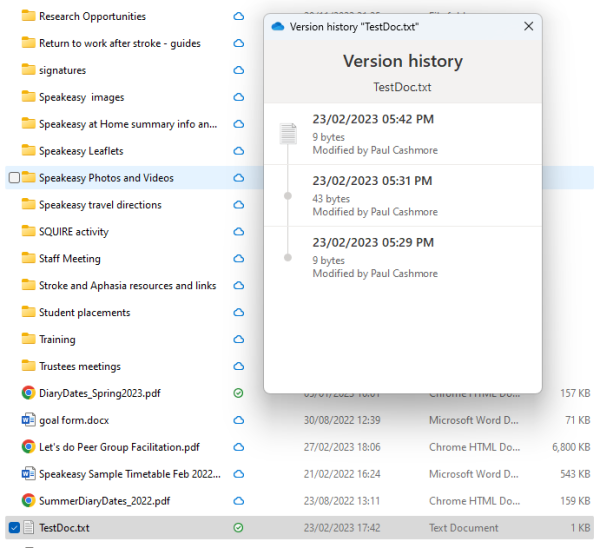Select Let's do Peer Group Facilitation.pdf
Viewport: 600px width, 548px height.
pos(119,447)
